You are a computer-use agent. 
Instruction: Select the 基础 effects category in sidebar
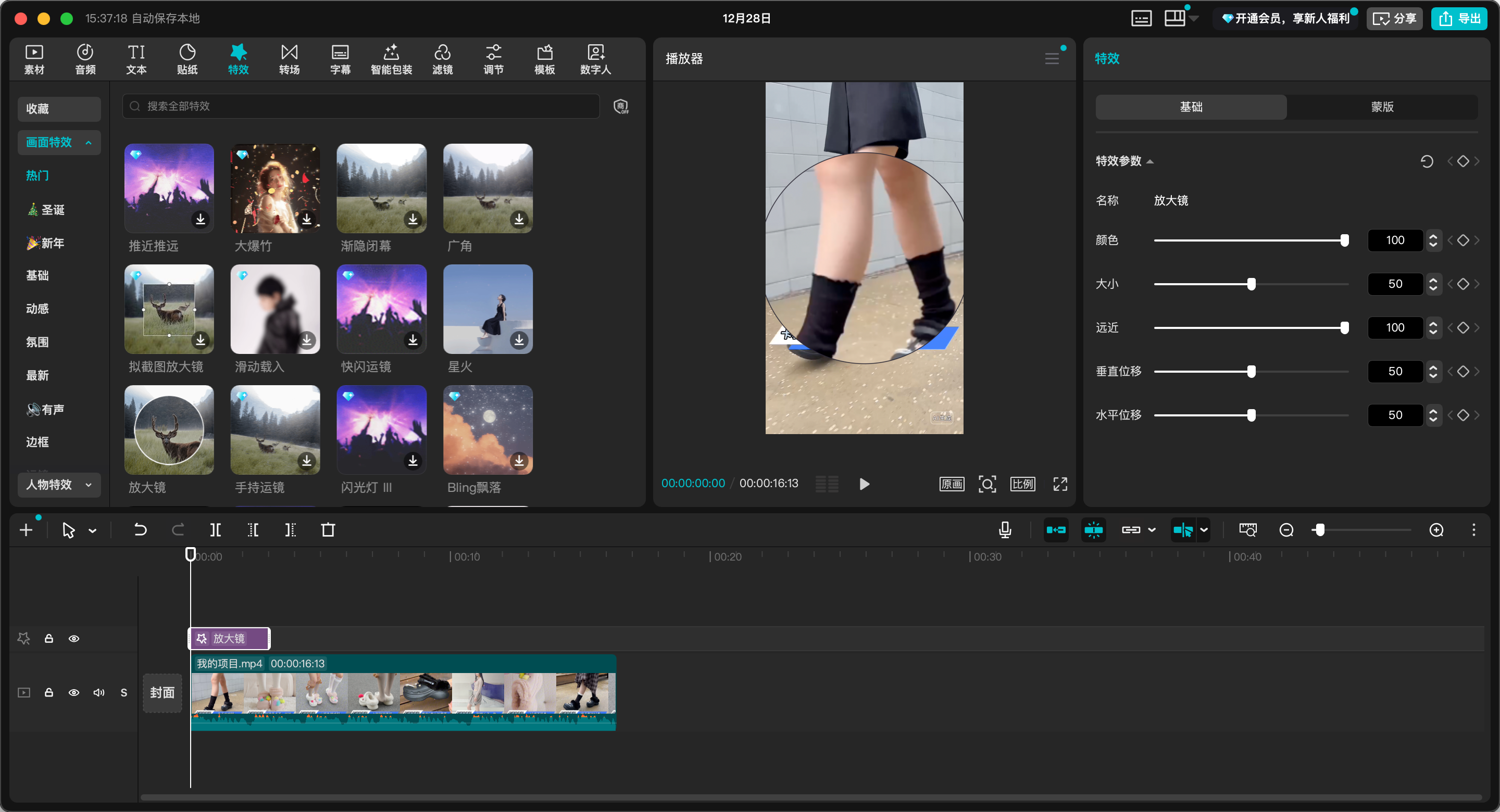pos(37,275)
